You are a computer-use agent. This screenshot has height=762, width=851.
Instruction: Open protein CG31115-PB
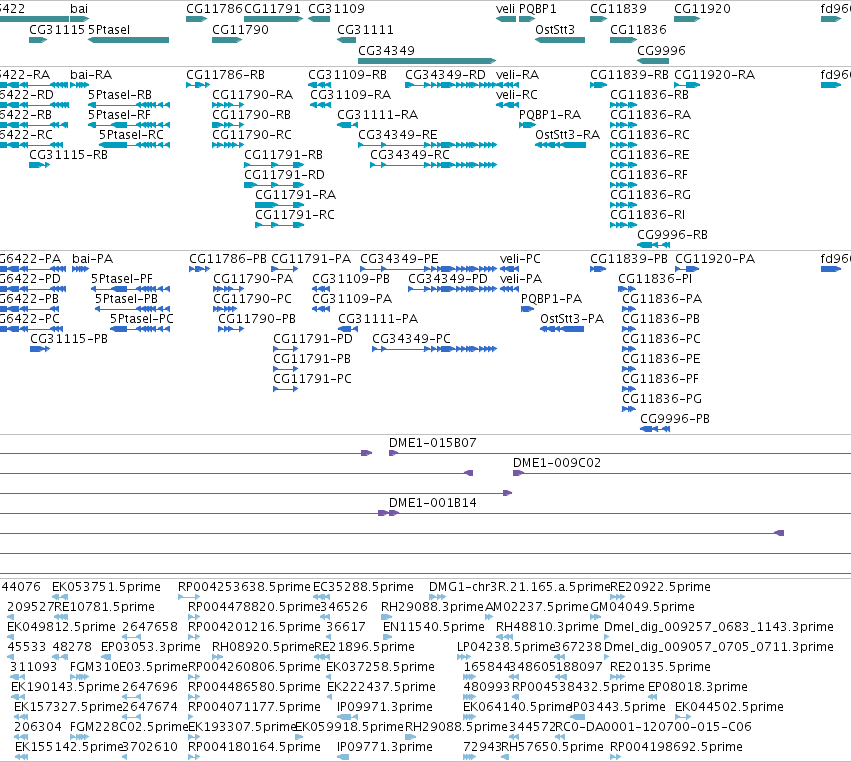click(x=69, y=339)
